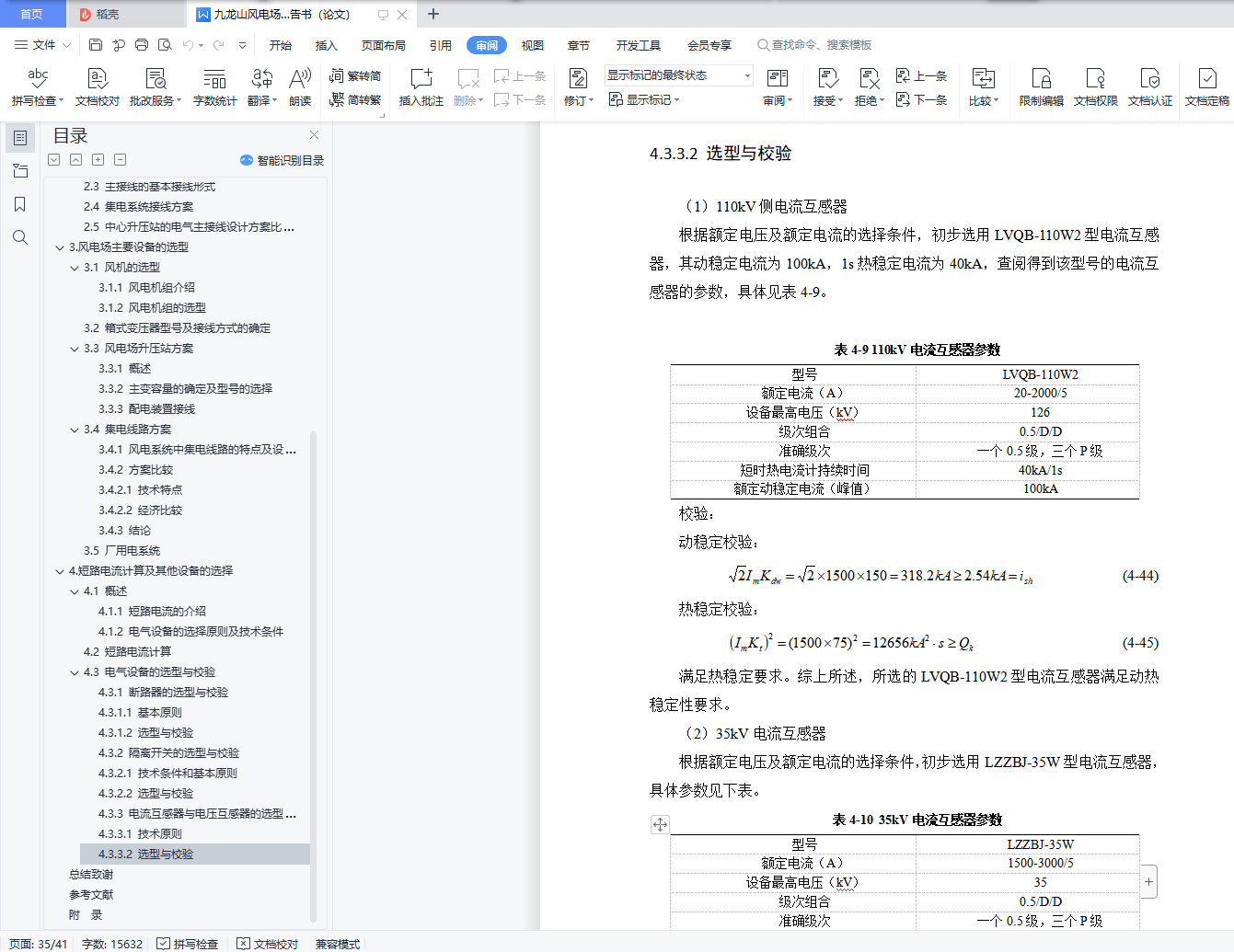Insert a comment with 插入批注
The width and height of the screenshot is (1234, 952).
(x=421, y=87)
